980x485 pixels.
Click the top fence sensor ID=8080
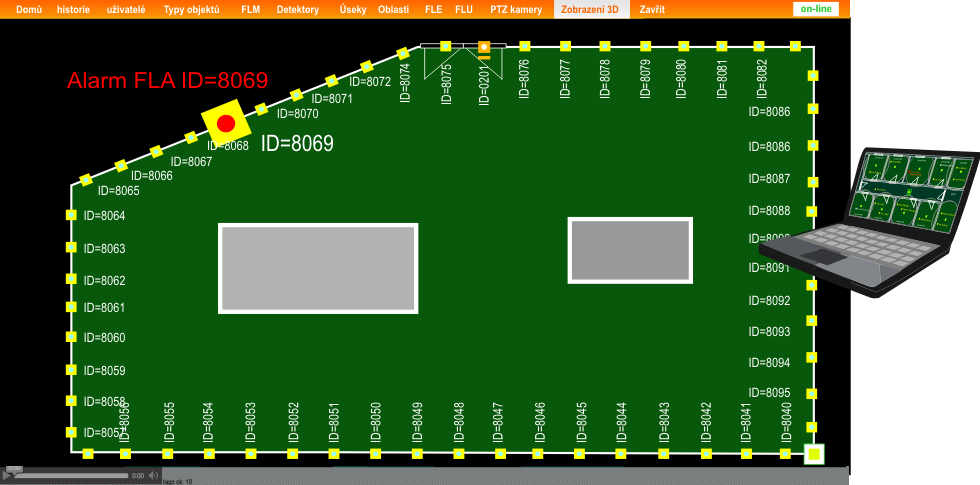click(x=684, y=46)
